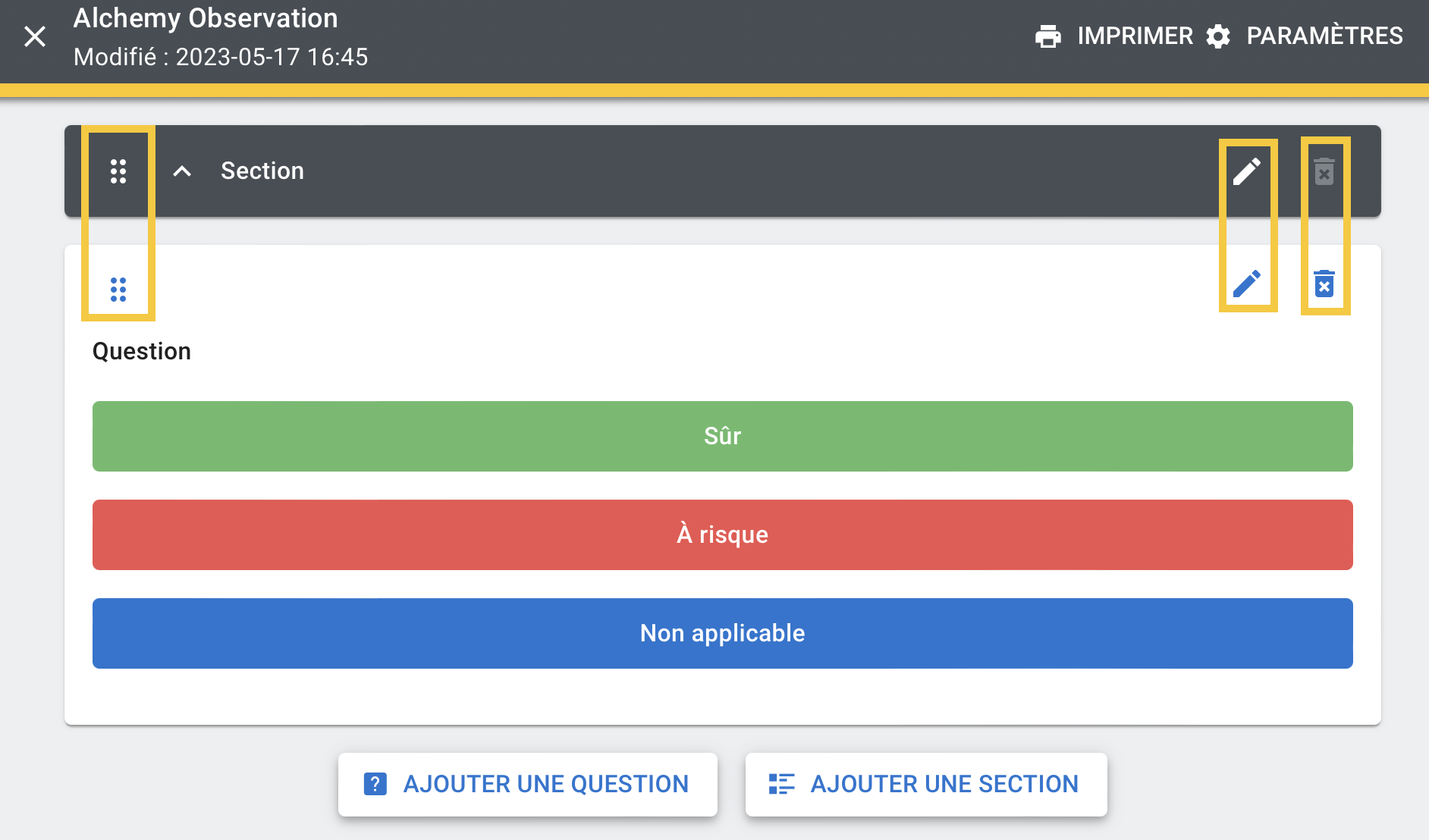
Task: Click the Section drag handle icon
Action: [x=118, y=171]
